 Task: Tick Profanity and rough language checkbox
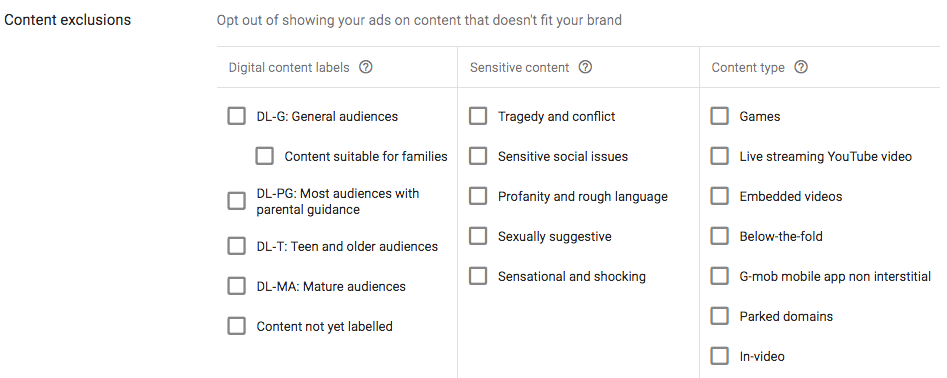pyautogui.click(x=478, y=196)
